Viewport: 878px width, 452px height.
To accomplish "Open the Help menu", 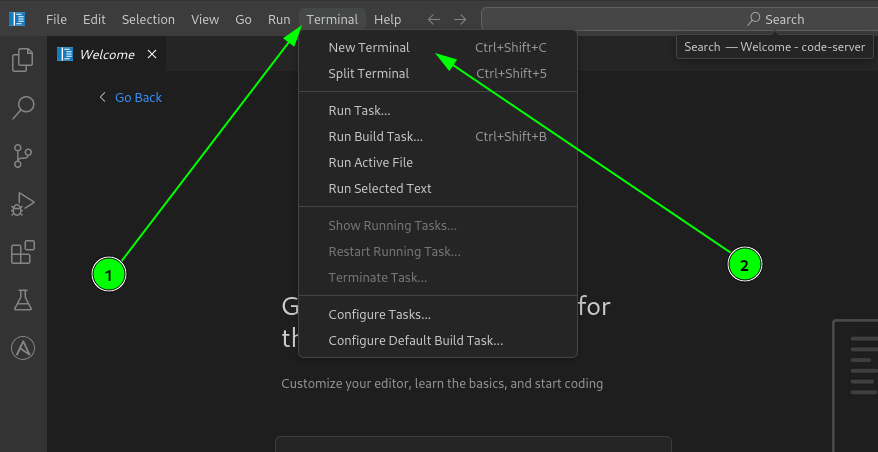I will point(387,20).
